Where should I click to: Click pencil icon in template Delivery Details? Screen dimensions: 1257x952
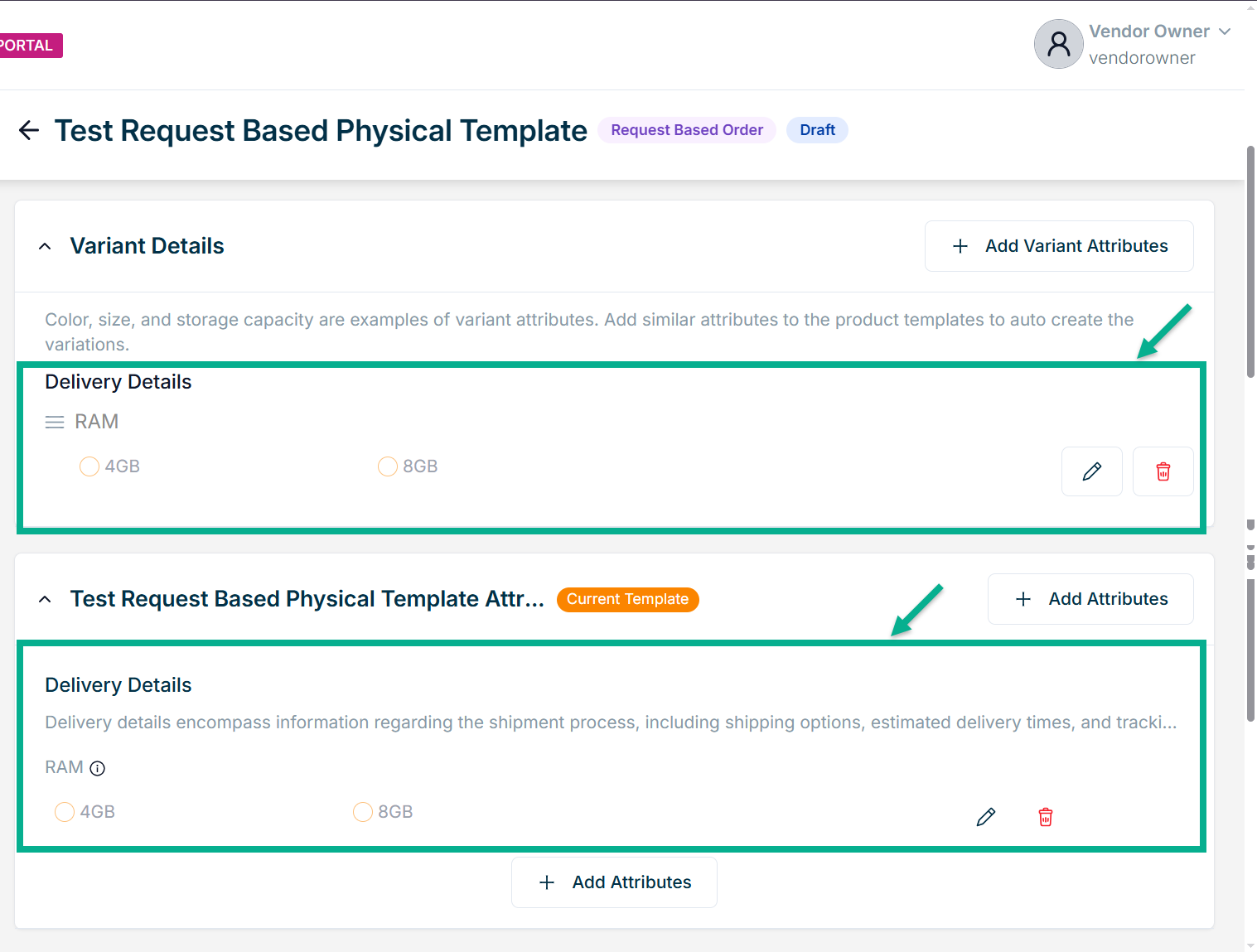(x=985, y=817)
